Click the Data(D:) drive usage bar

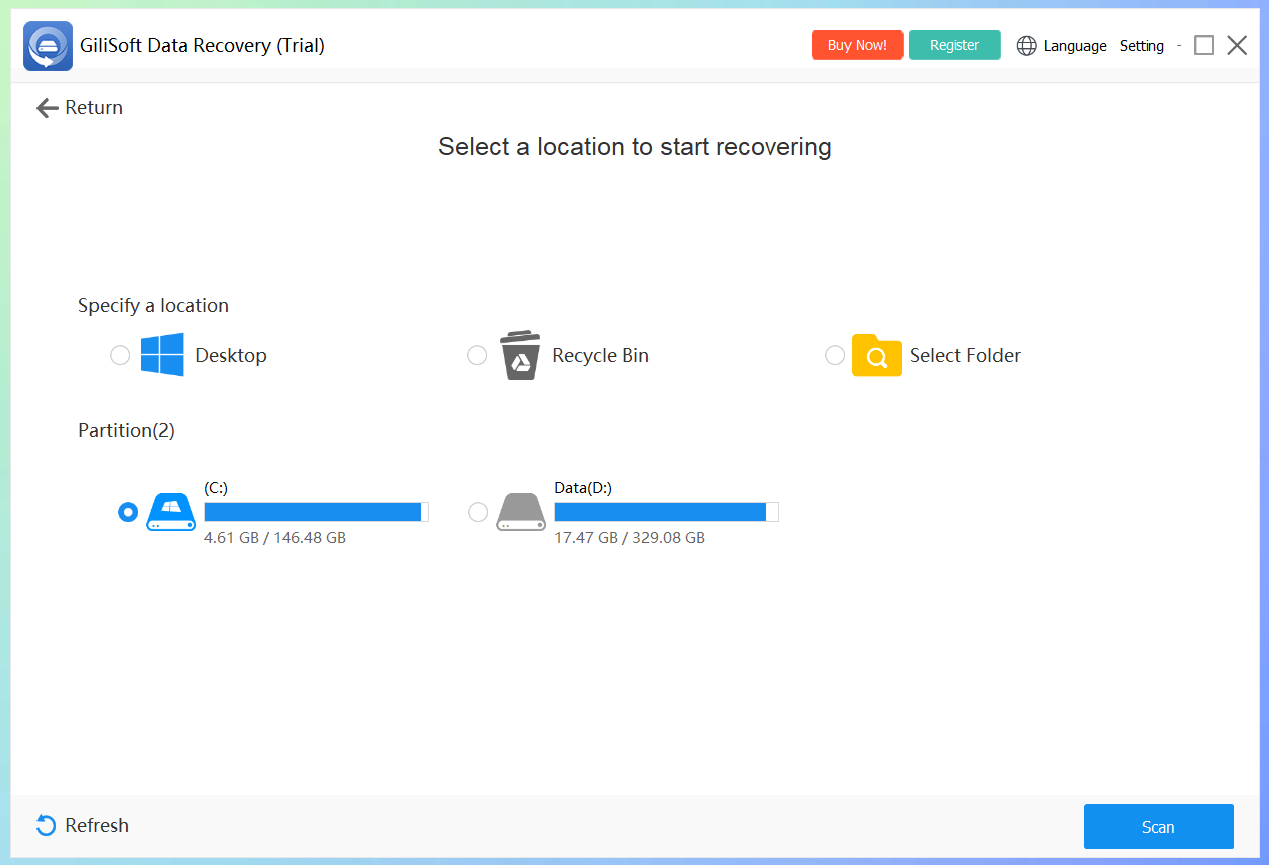(x=667, y=512)
